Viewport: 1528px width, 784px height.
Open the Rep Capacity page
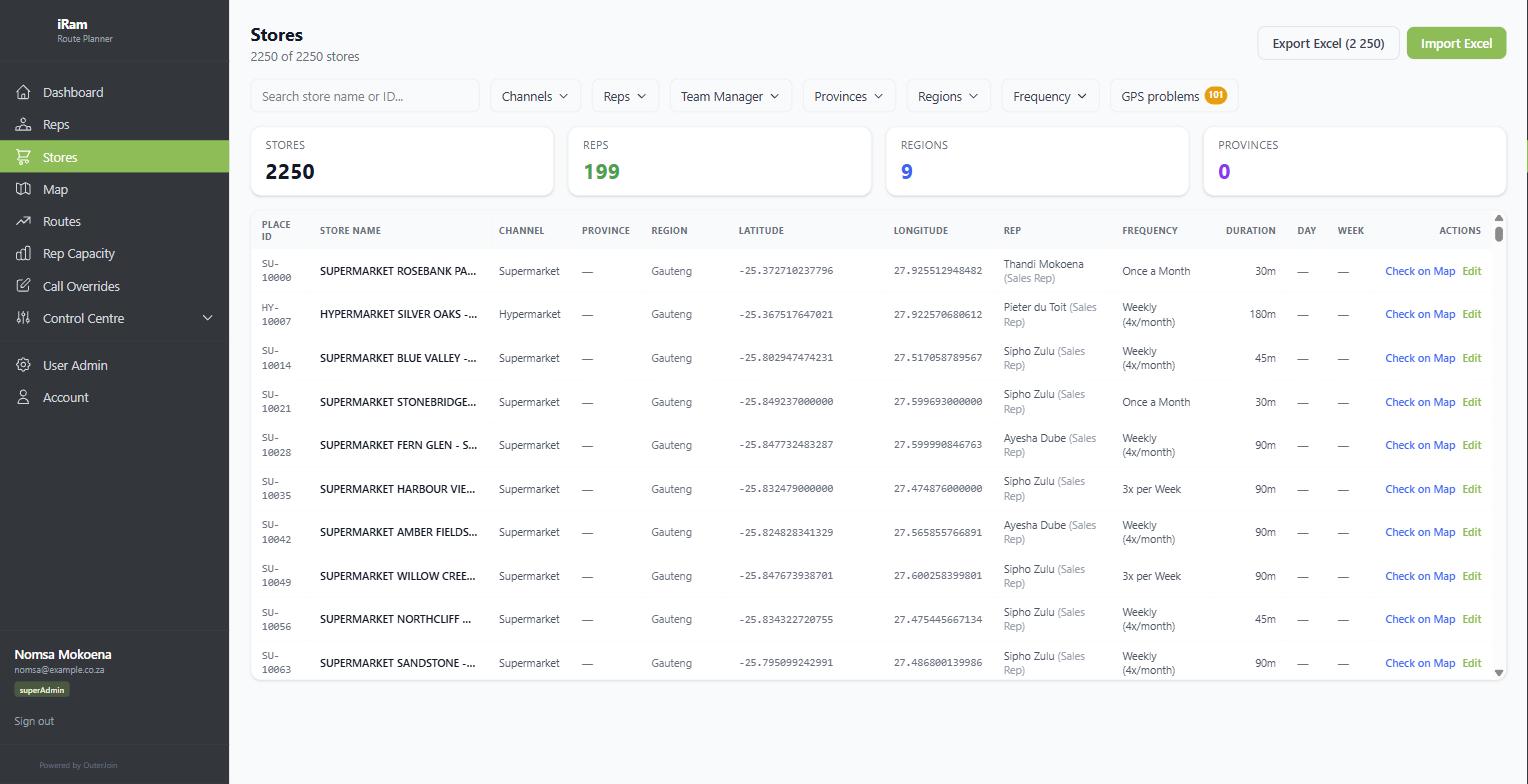[x=114, y=254]
